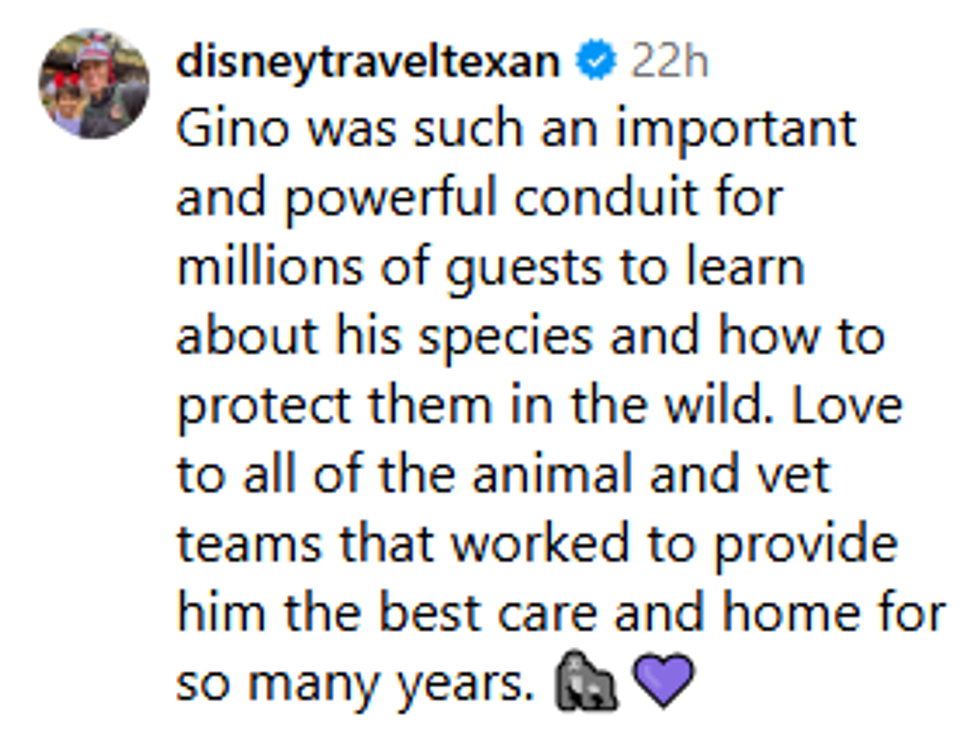Click the disneytraveltexan username
This screenshot has width=980, height=738.
pyautogui.click(x=367, y=63)
